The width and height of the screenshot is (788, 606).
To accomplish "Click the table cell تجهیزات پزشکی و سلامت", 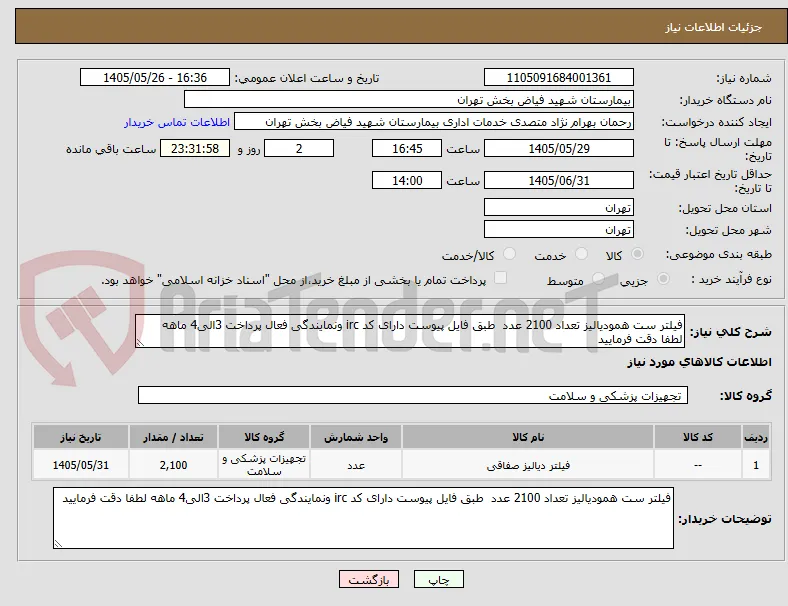I will pos(264,465).
